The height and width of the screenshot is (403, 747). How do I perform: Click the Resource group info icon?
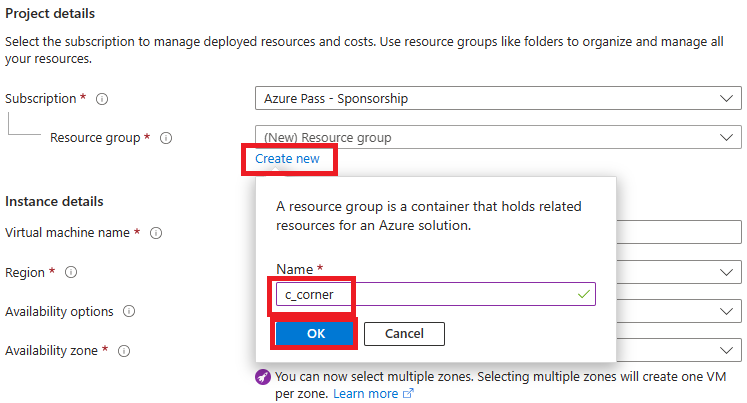[166, 138]
